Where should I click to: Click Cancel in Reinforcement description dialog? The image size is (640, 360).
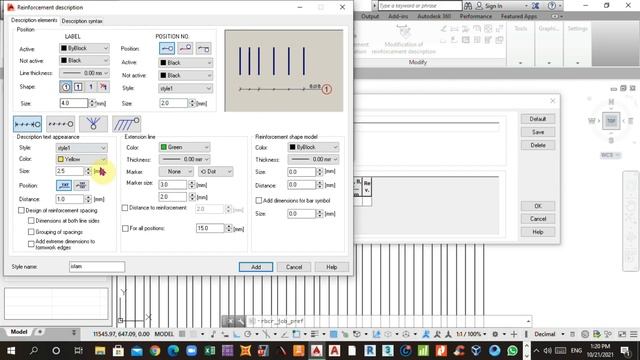point(294,267)
